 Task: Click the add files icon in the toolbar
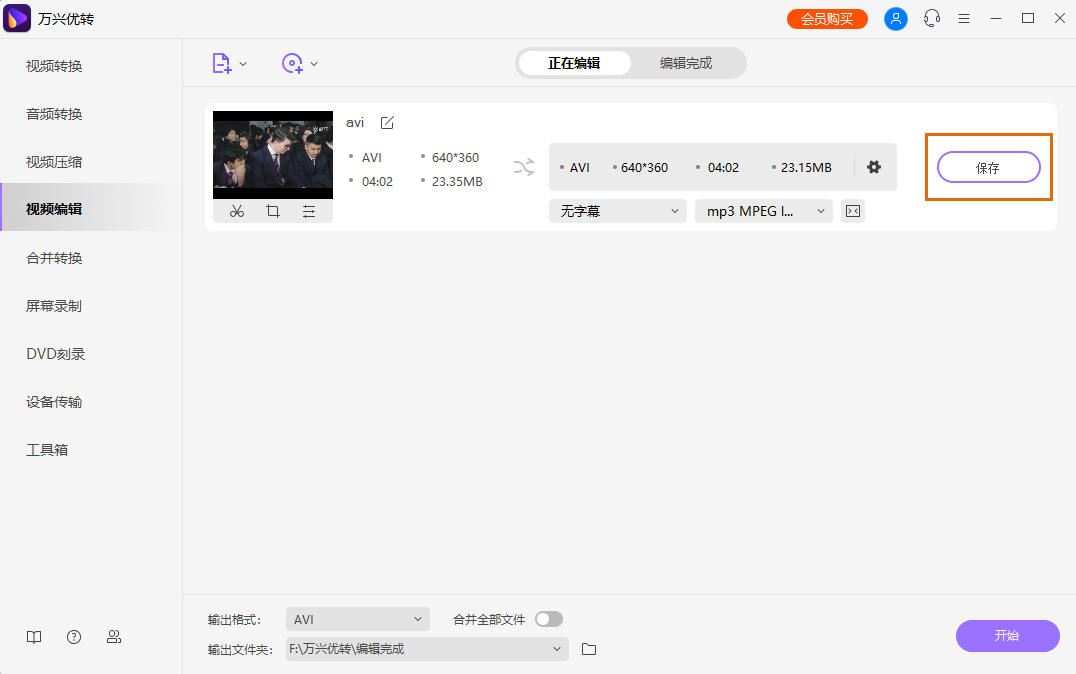(222, 63)
